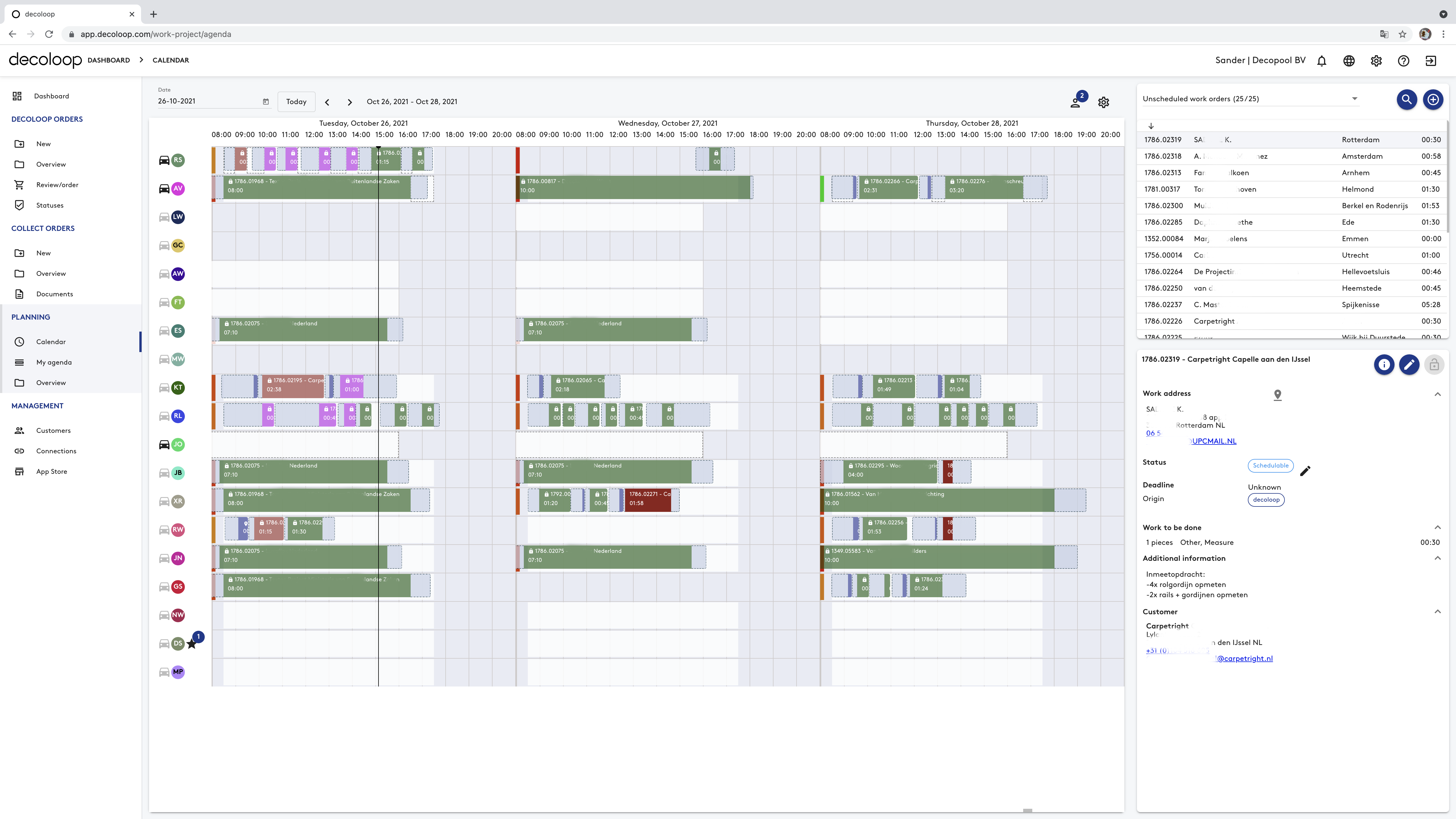Open calendar settings gear icon
1456x819 pixels.
click(x=1103, y=102)
